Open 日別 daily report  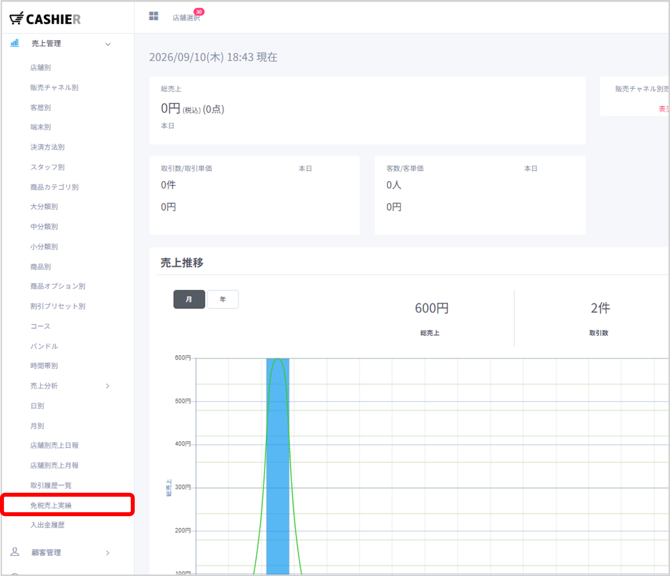tap(37, 406)
